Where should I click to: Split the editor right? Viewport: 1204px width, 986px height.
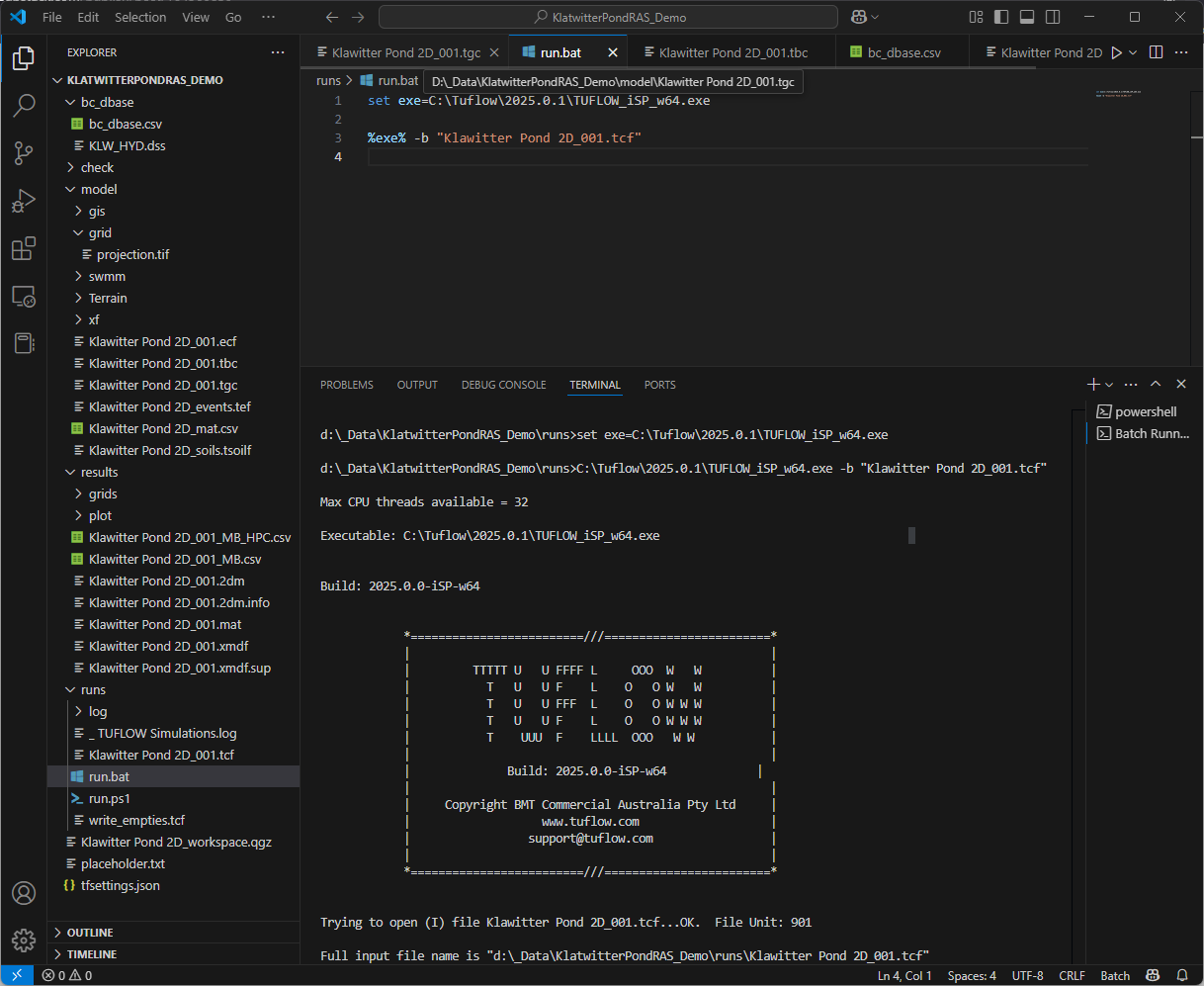[x=1156, y=52]
